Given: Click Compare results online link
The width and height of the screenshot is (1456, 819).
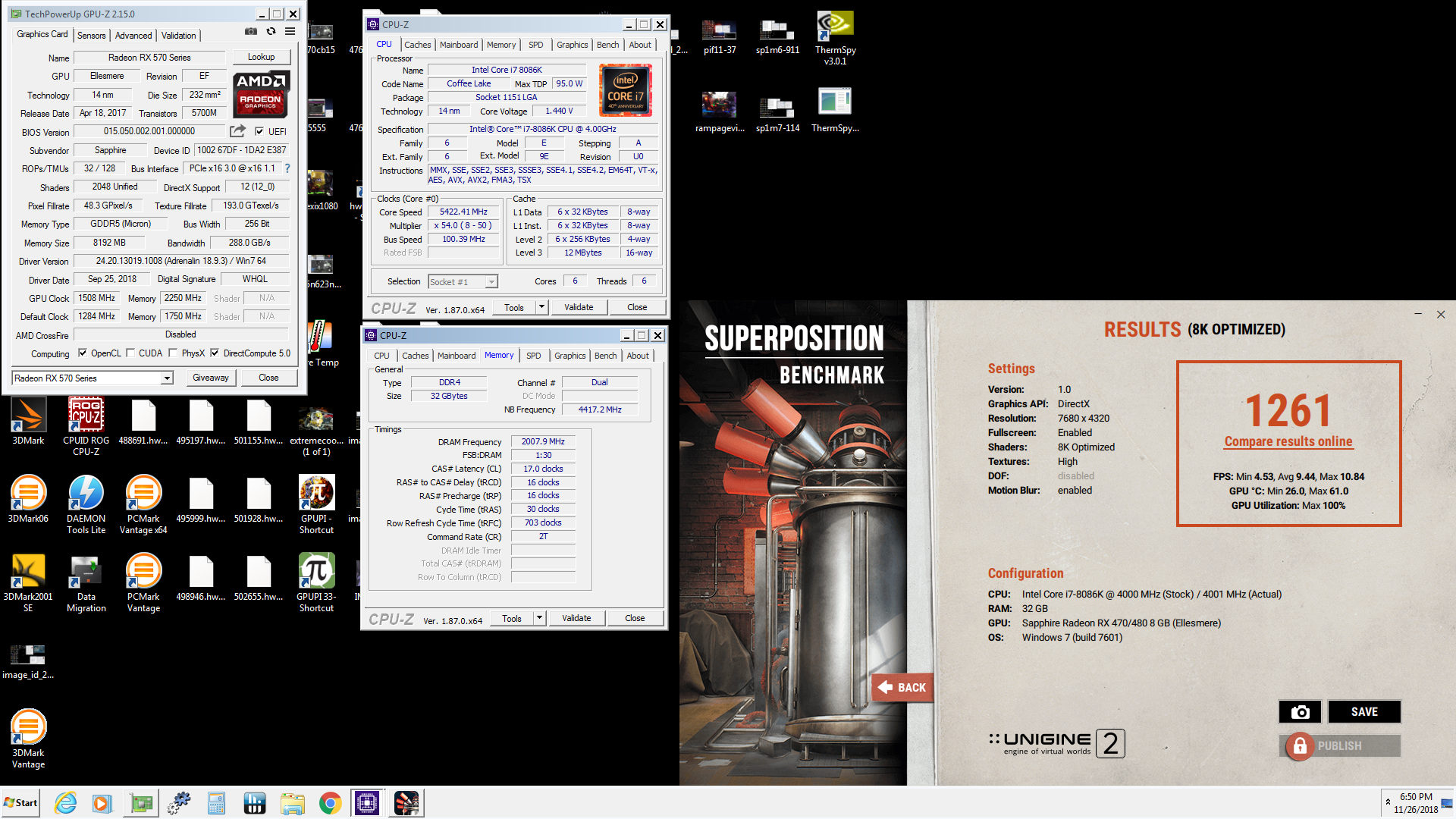Looking at the screenshot, I should point(1288,441).
